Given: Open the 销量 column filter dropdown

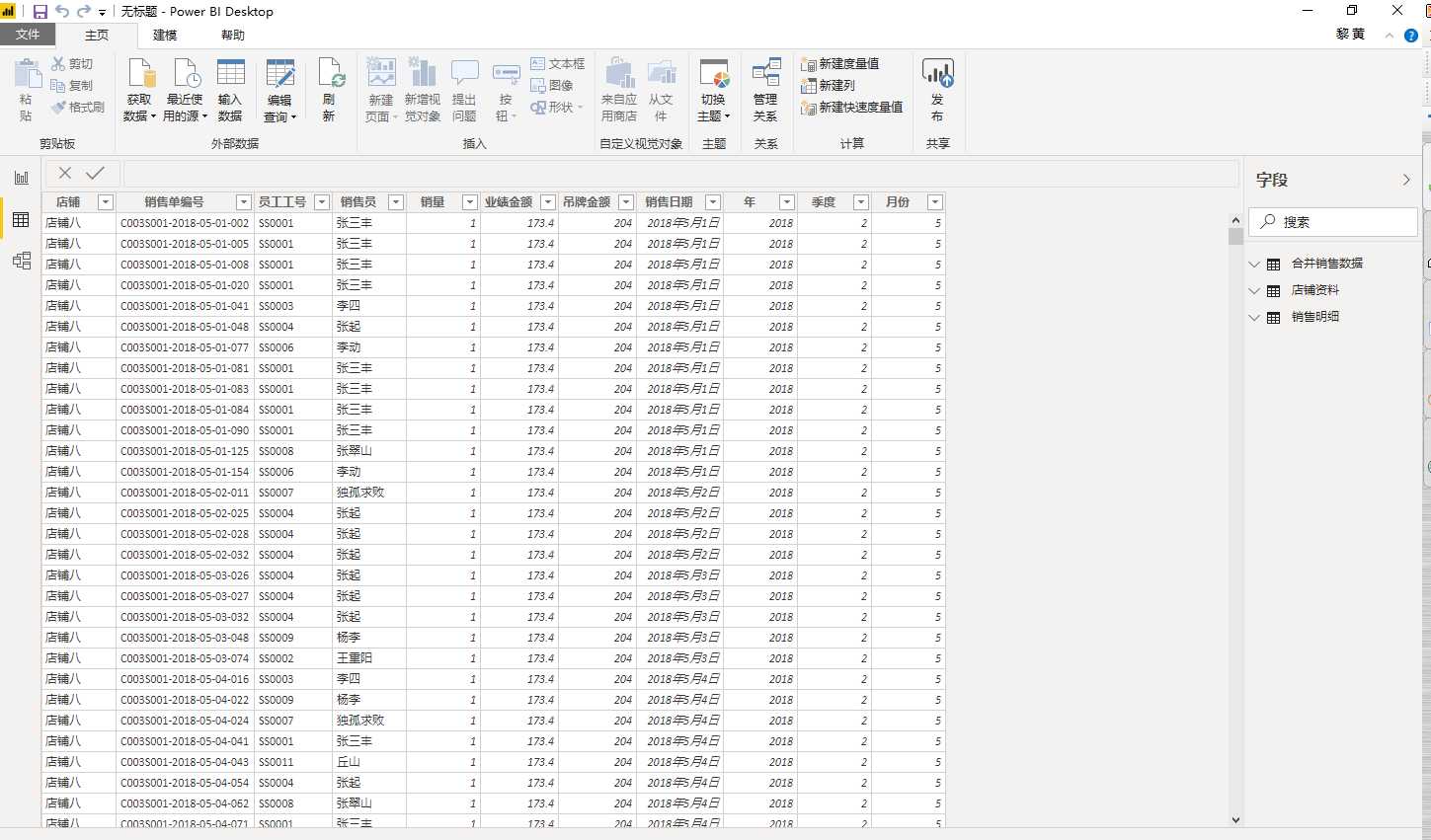Looking at the screenshot, I should coord(470,202).
